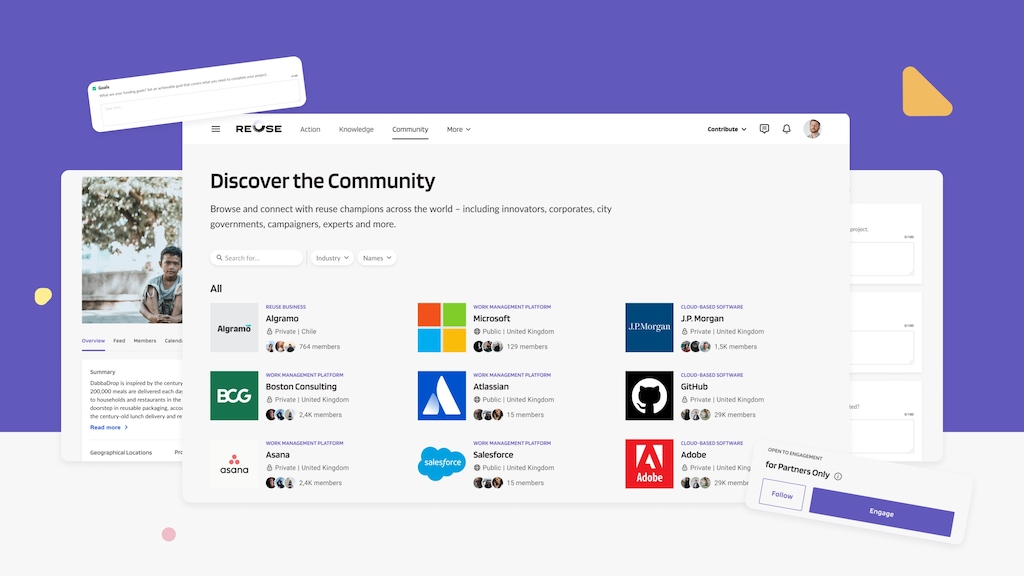Open the Boston Consulting community name
This screenshot has width=1024, height=576.
point(301,387)
